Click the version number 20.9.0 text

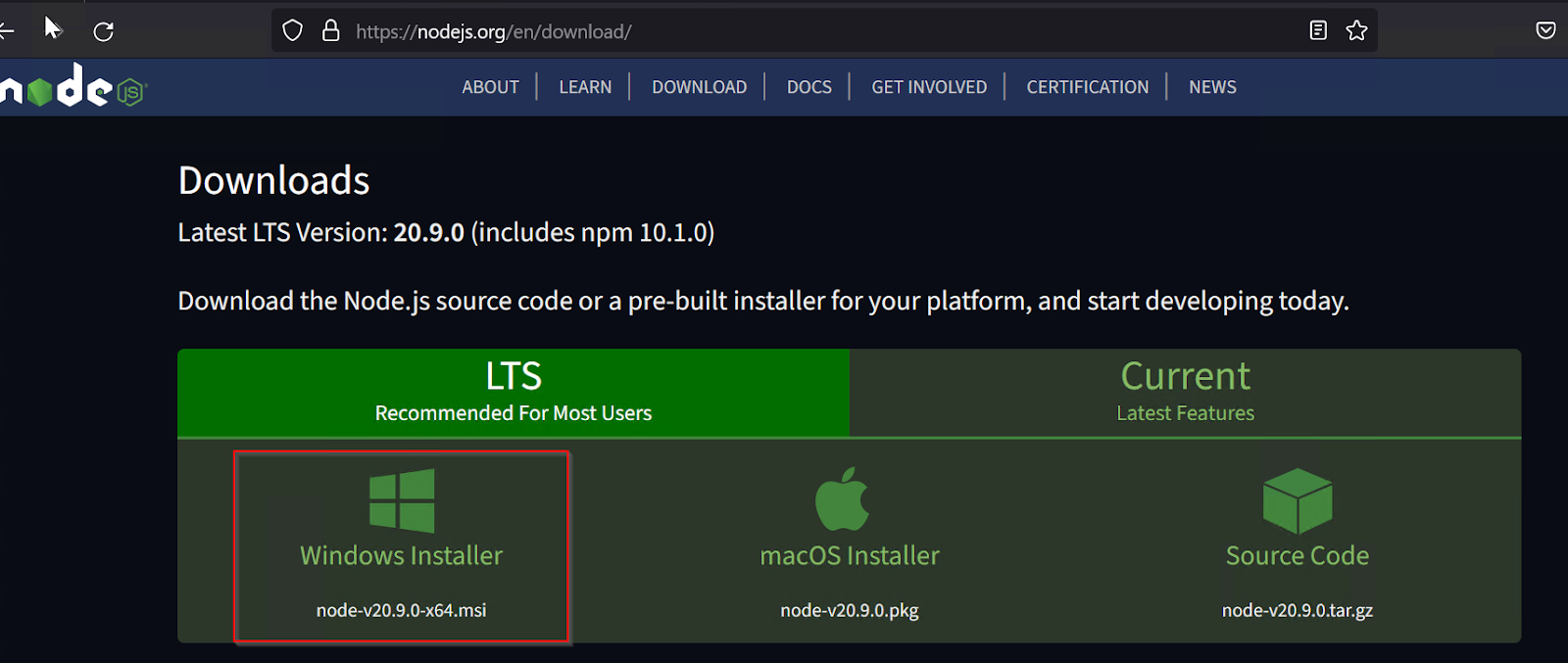[429, 232]
